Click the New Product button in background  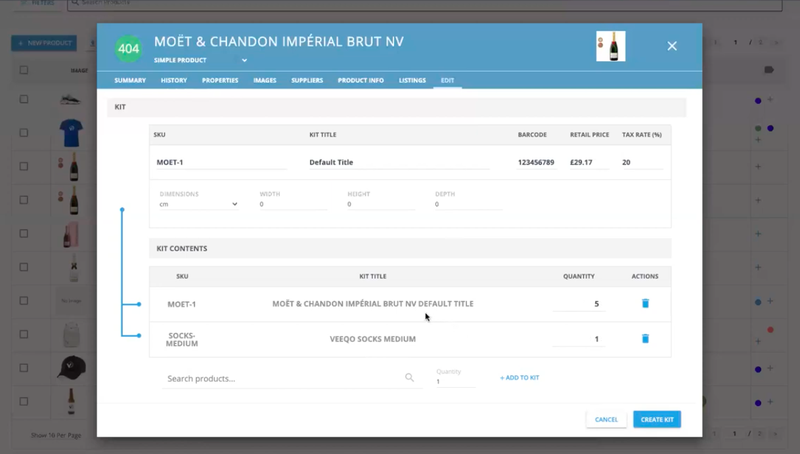pos(44,43)
